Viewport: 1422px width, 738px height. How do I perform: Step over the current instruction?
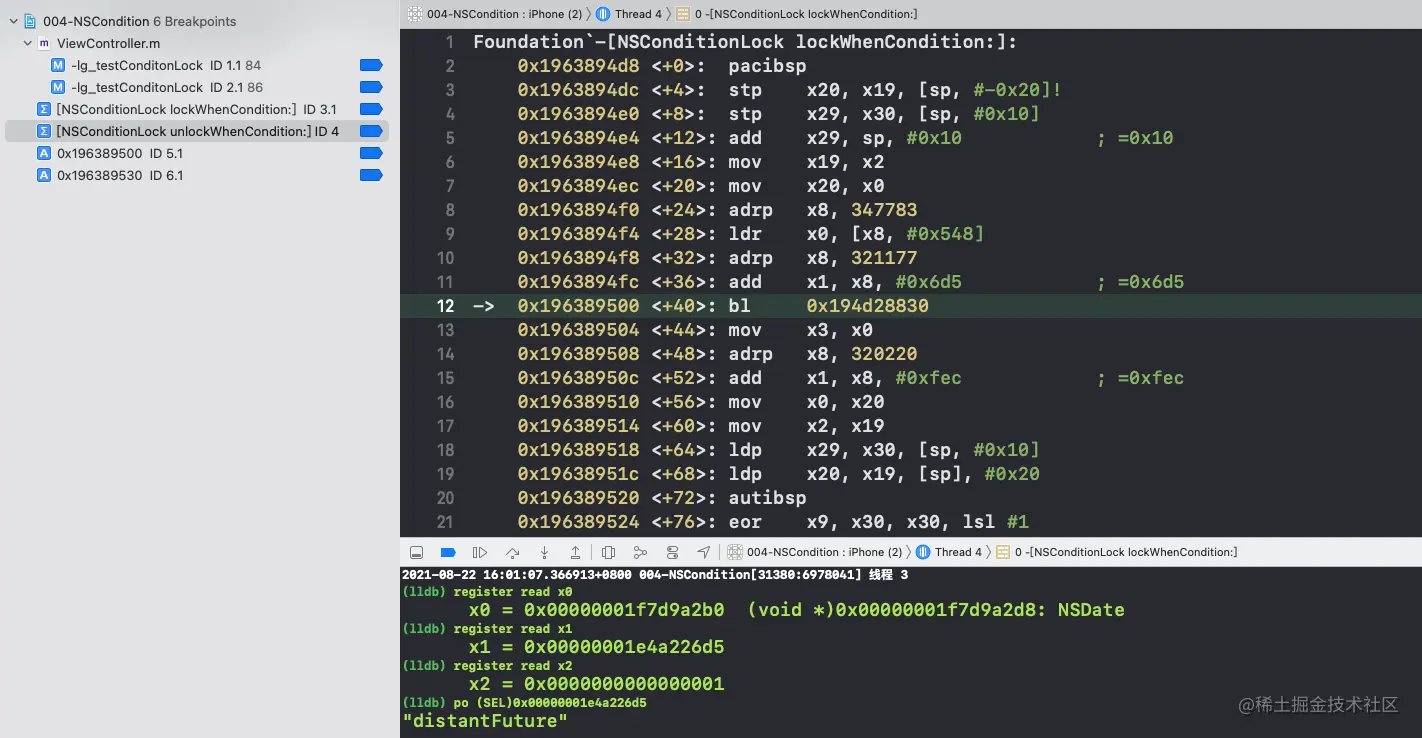point(512,552)
